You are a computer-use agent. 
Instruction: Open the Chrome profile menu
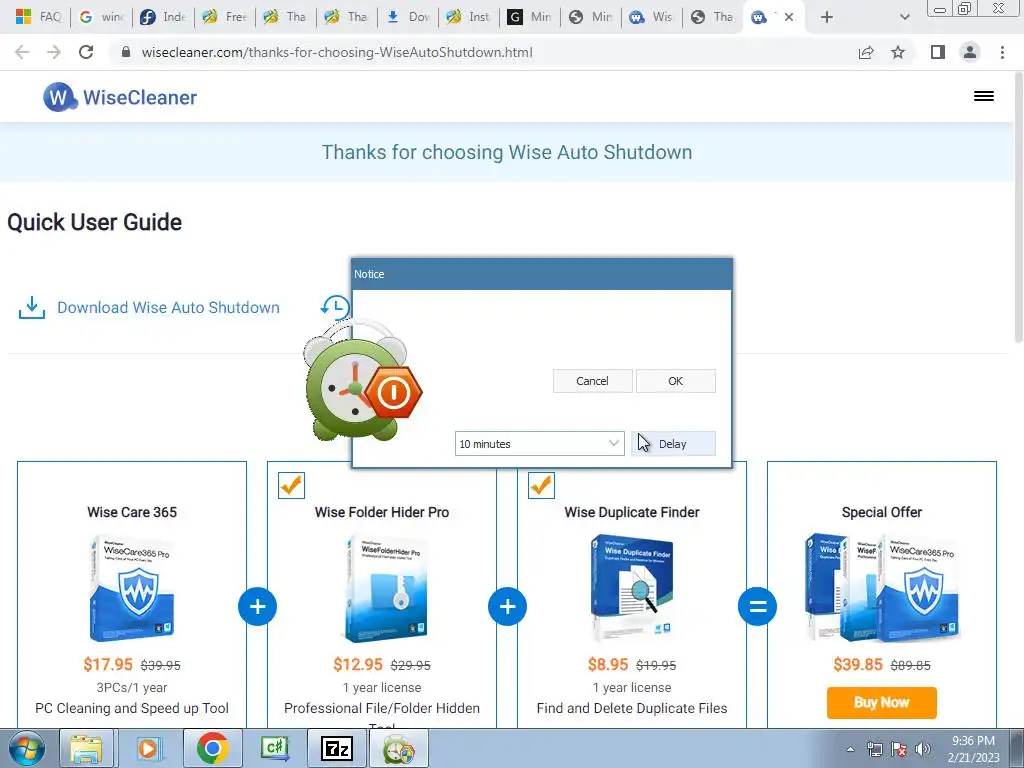[970, 52]
